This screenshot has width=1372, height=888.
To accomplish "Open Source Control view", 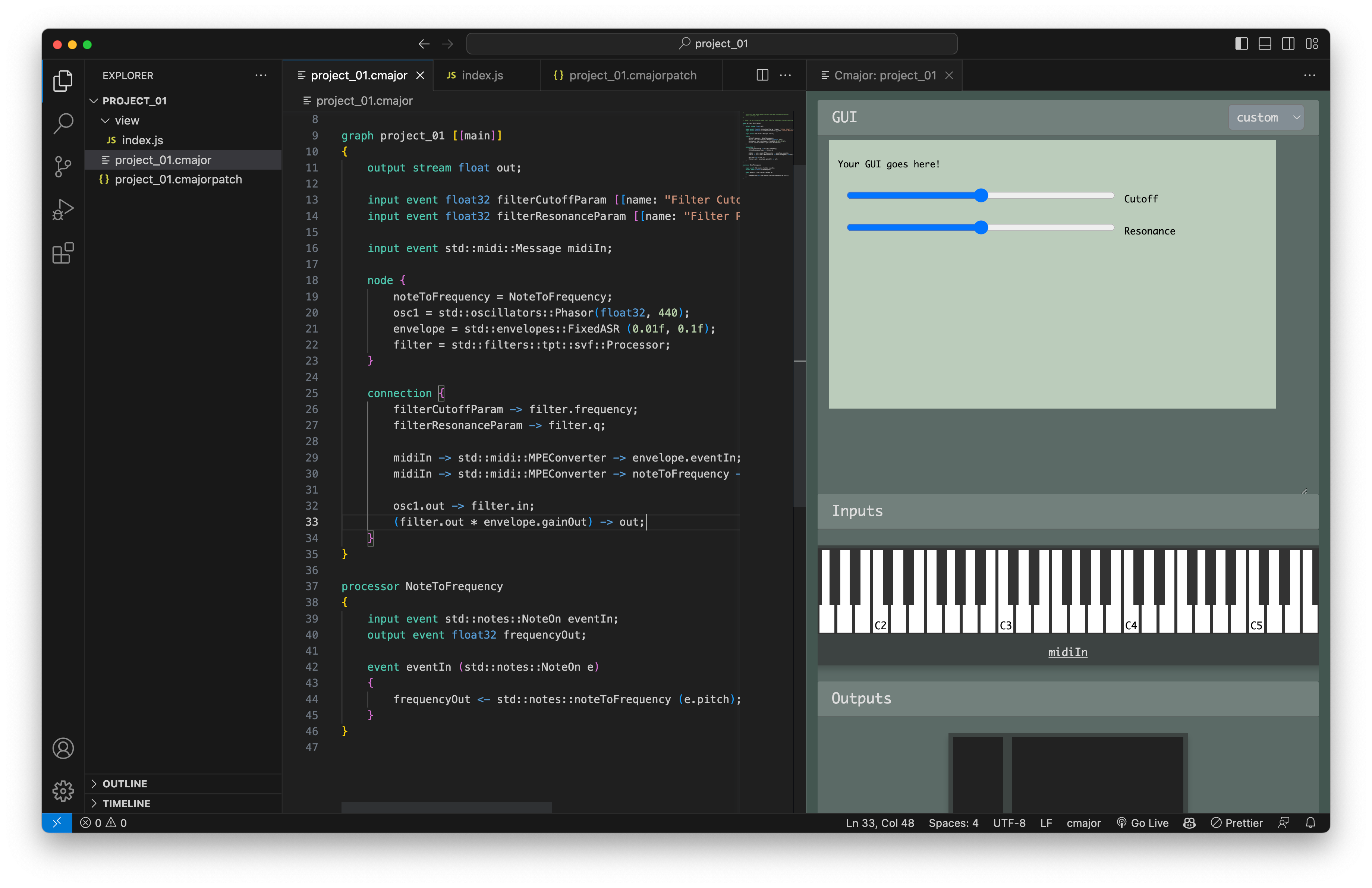I will pos(63,167).
